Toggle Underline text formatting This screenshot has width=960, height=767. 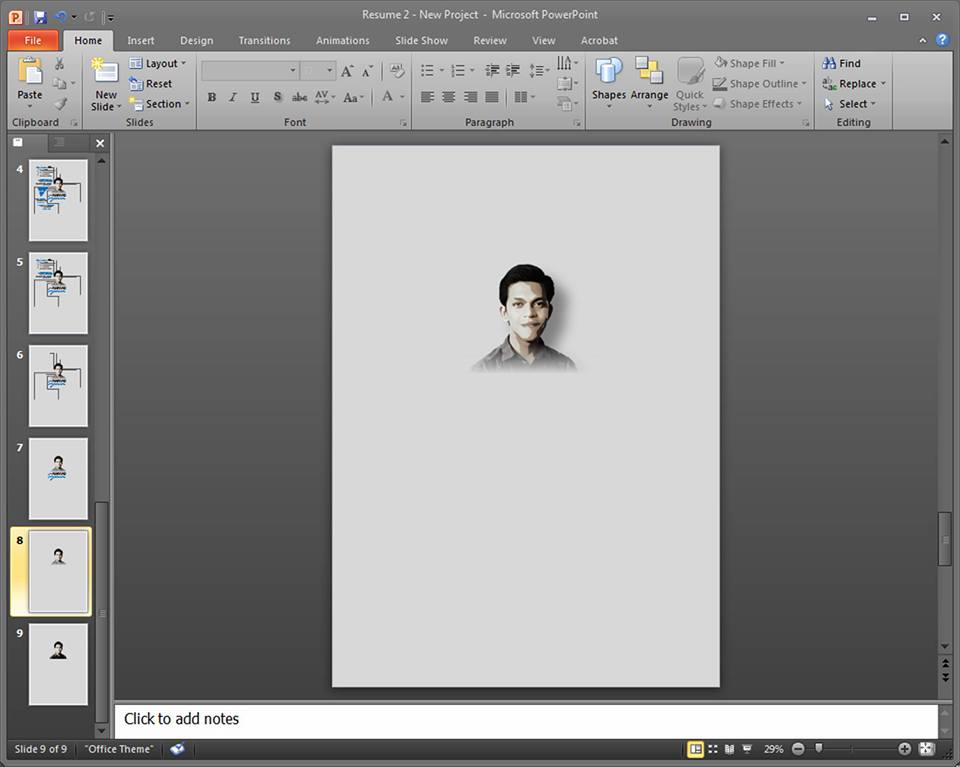coord(255,97)
